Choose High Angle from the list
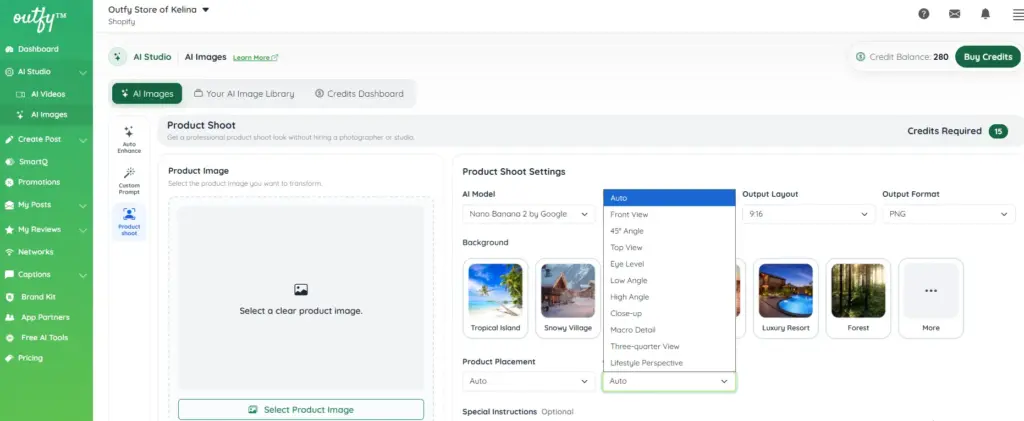The width and height of the screenshot is (1024, 421). pyautogui.click(x=669, y=297)
